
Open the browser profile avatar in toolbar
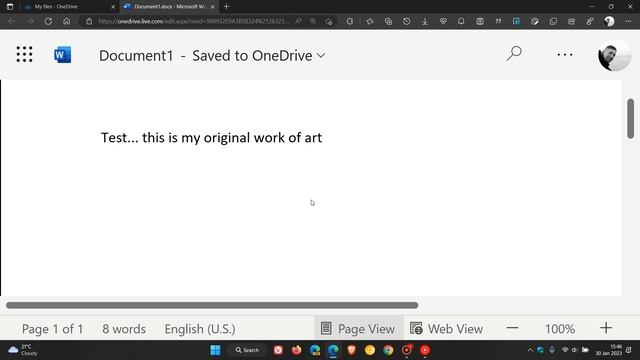pos(609,21)
